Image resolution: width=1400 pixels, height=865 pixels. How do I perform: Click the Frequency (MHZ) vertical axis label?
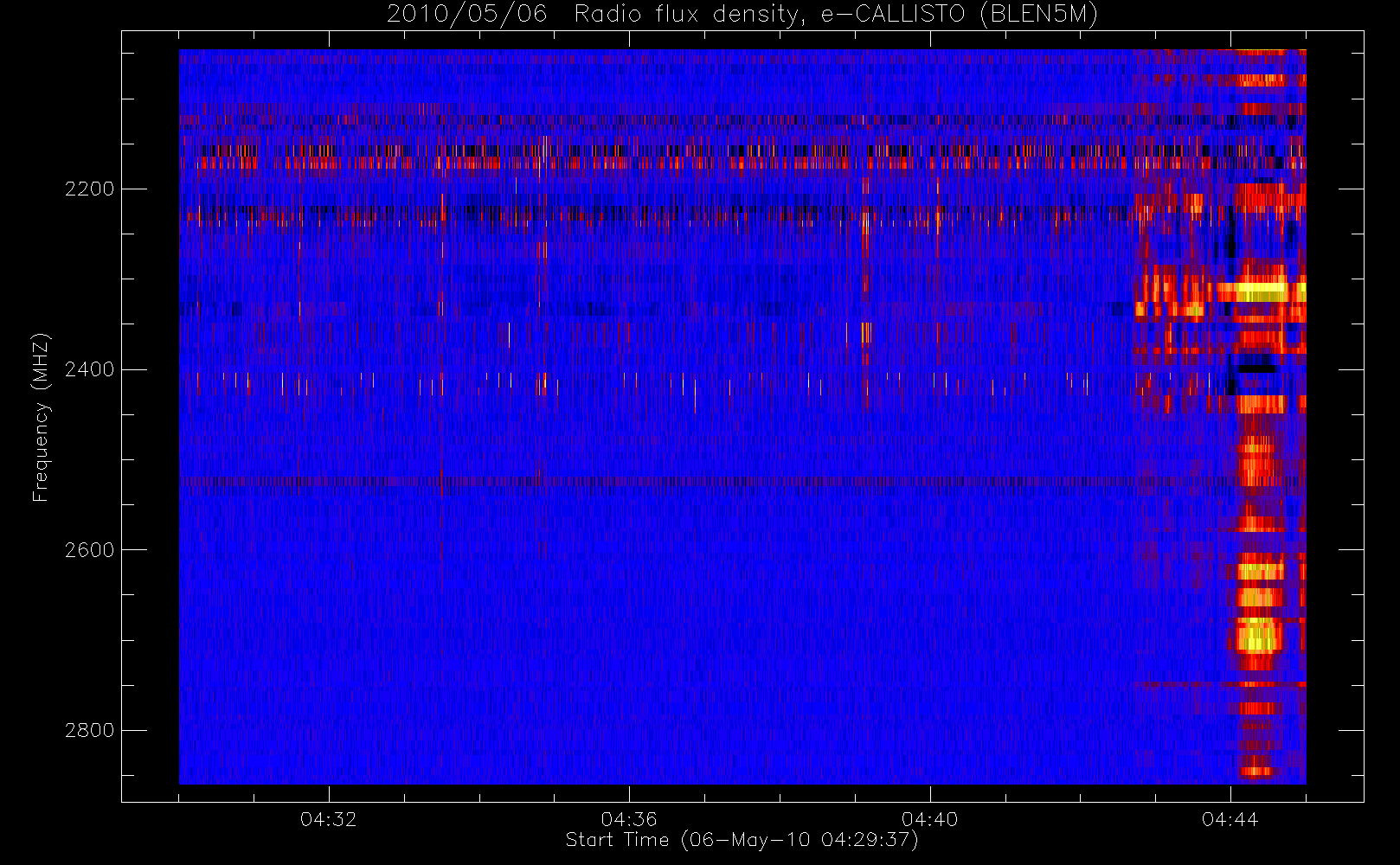tap(40, 418)
